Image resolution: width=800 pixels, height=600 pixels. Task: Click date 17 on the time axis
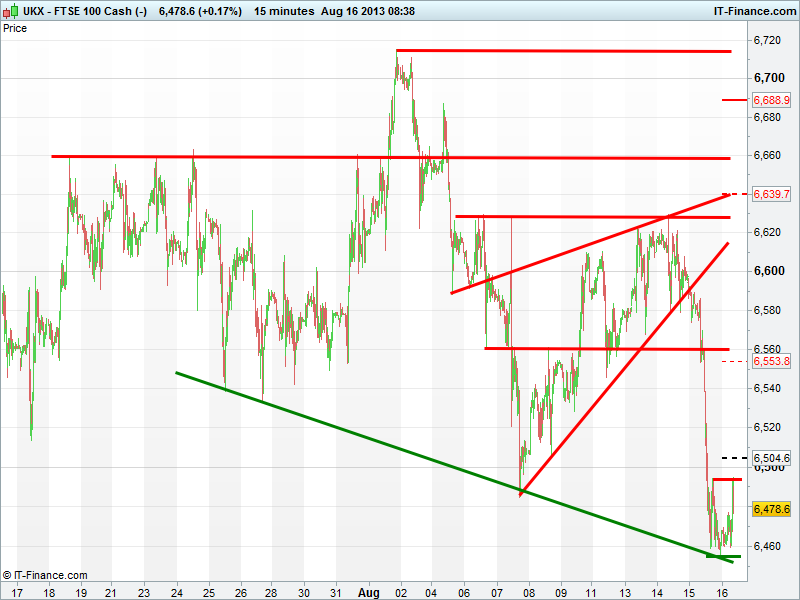pyautogui.click(x=17, y=592)
